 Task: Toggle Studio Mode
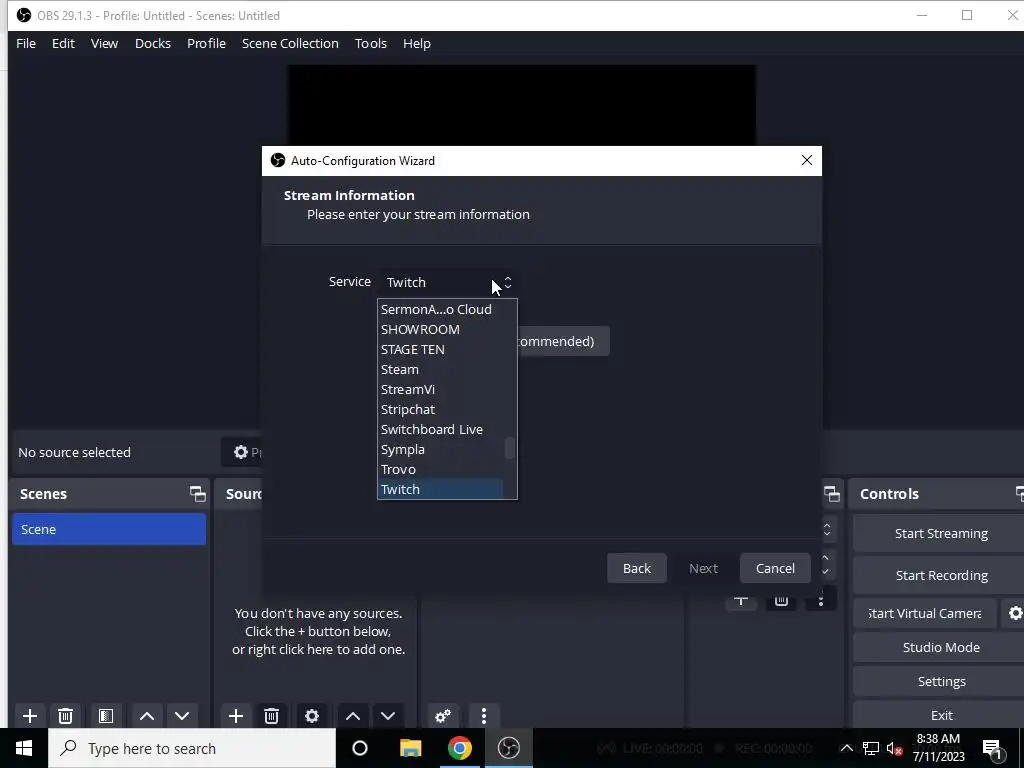coord(941,647)
